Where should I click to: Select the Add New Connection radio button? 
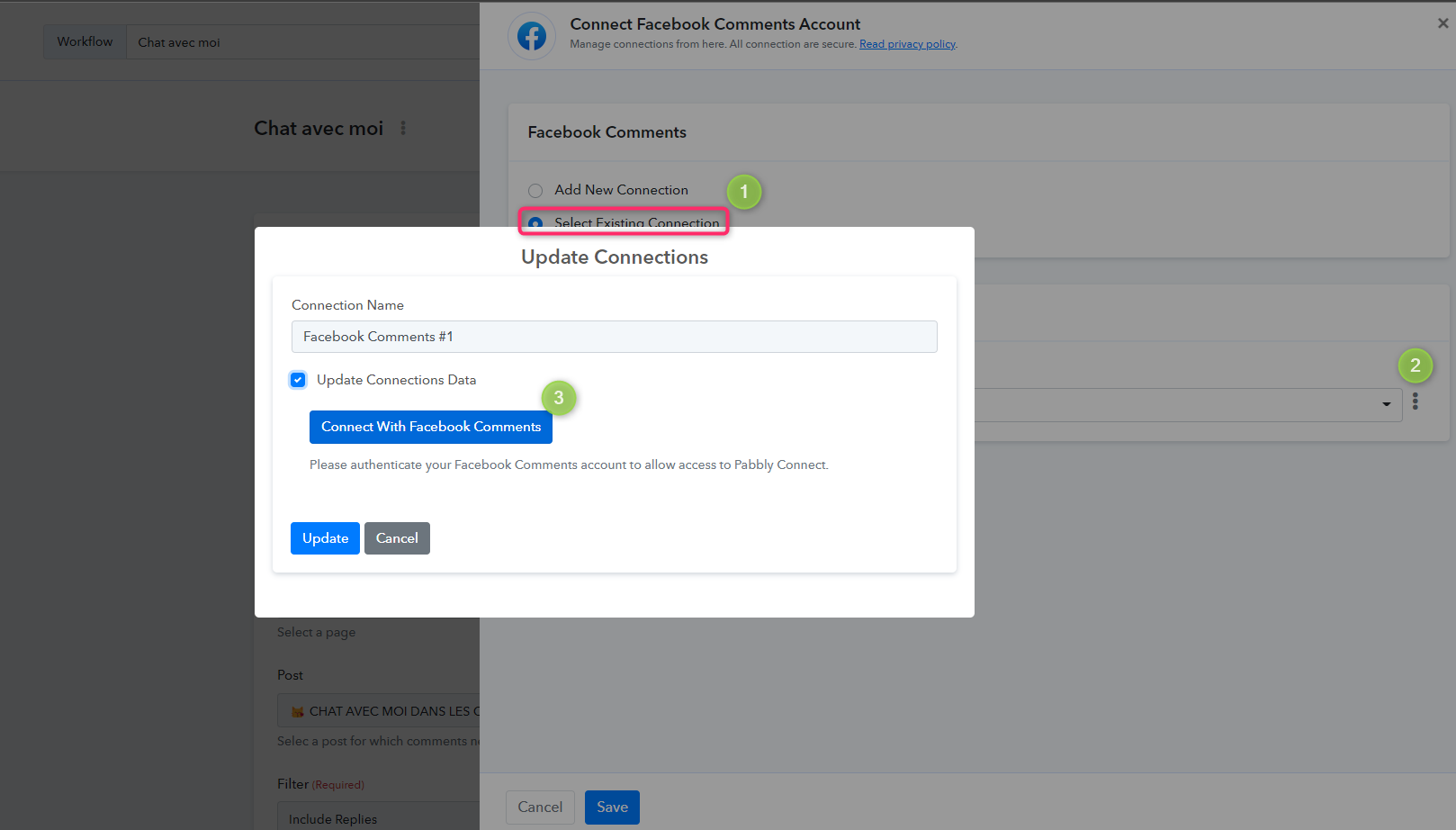[x=535, y=190]
